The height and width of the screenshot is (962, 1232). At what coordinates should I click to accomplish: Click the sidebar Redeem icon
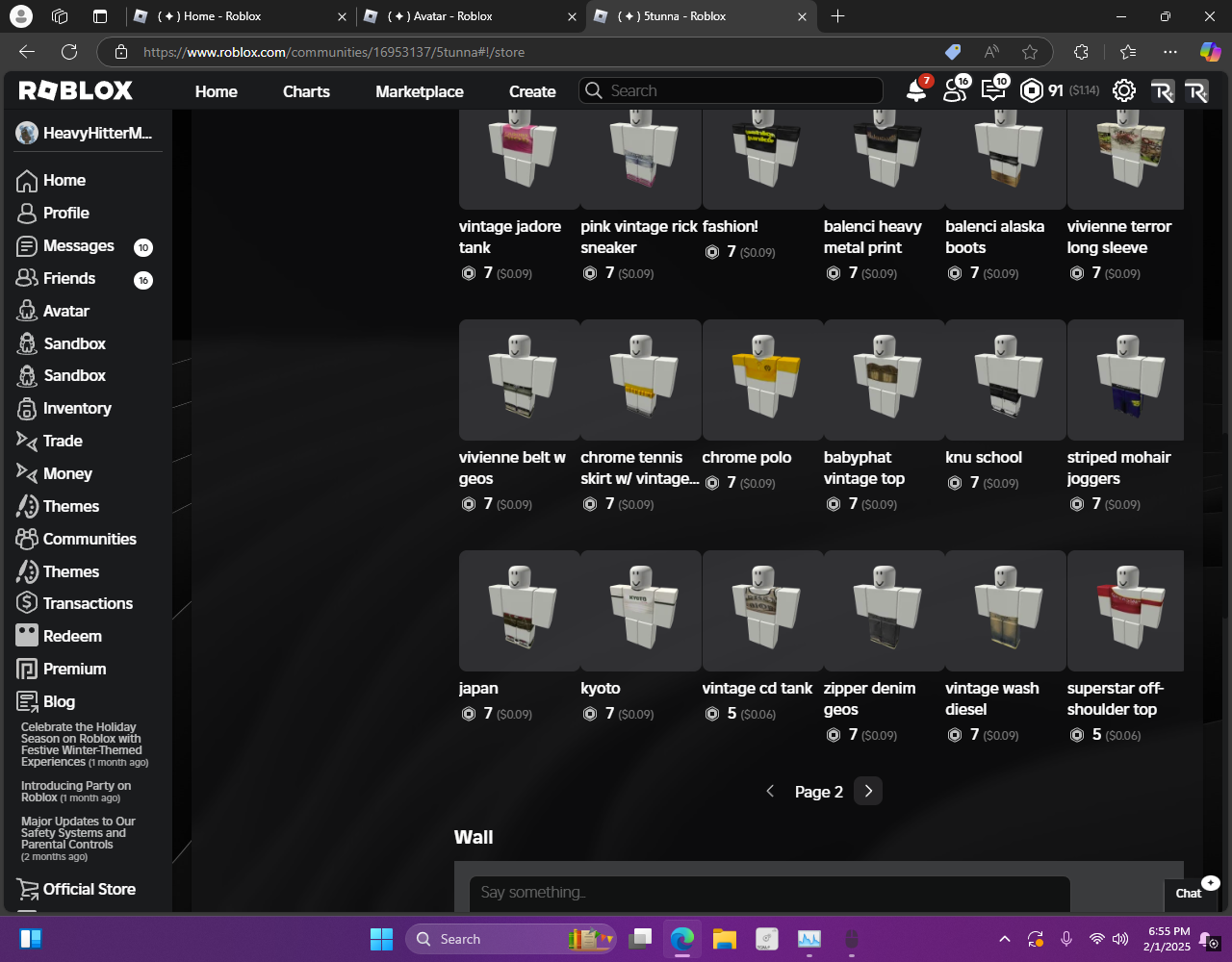[x=27, y=637]
